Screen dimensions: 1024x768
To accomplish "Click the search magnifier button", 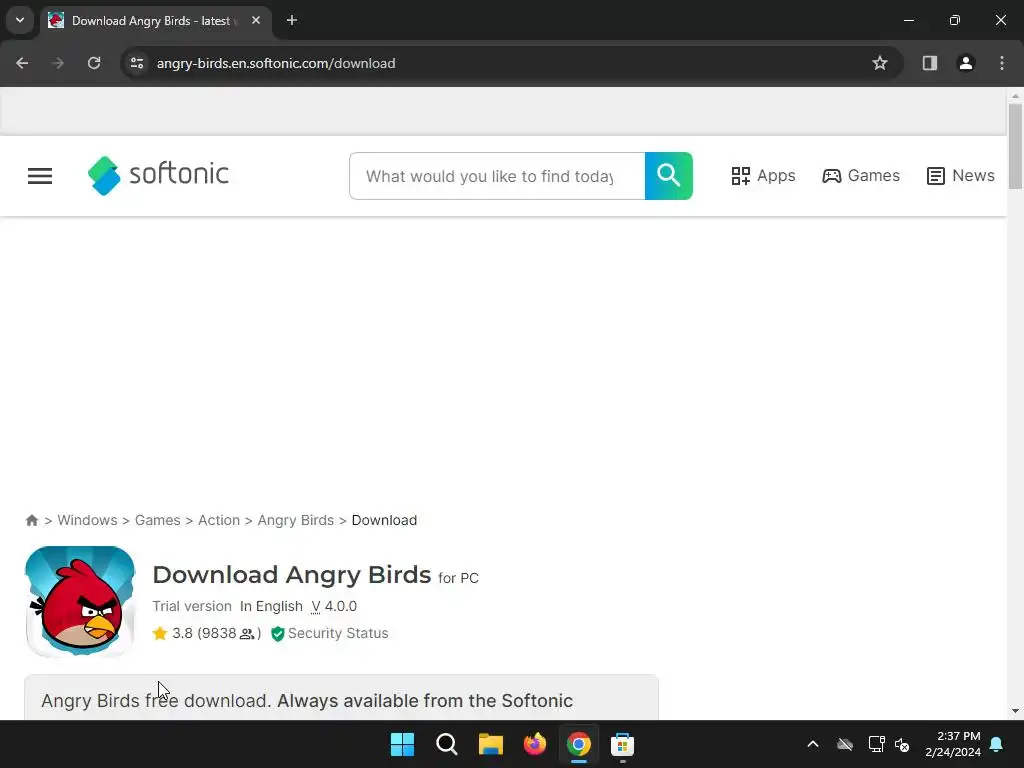I will 669,176.
